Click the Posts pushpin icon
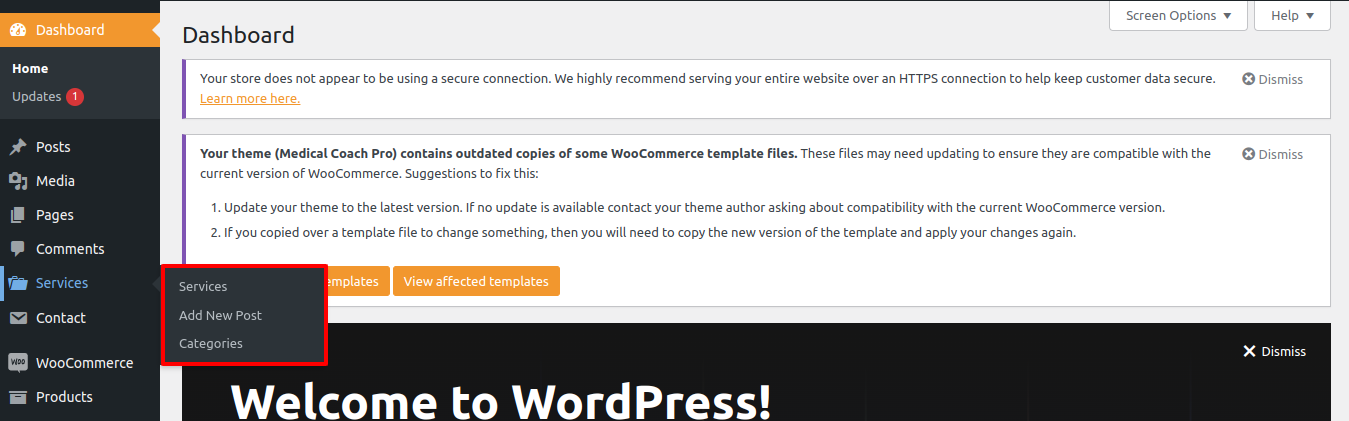 click(18, 147)
